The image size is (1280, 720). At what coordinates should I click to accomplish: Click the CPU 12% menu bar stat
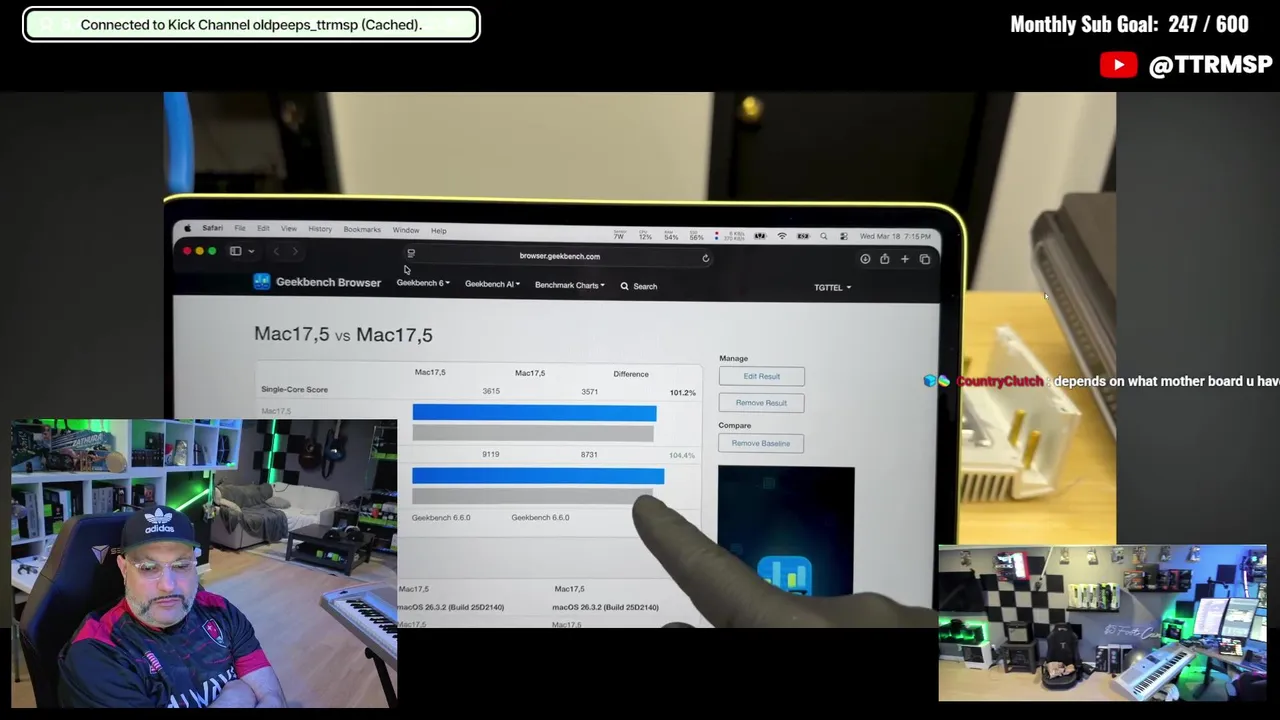(645, 236)
